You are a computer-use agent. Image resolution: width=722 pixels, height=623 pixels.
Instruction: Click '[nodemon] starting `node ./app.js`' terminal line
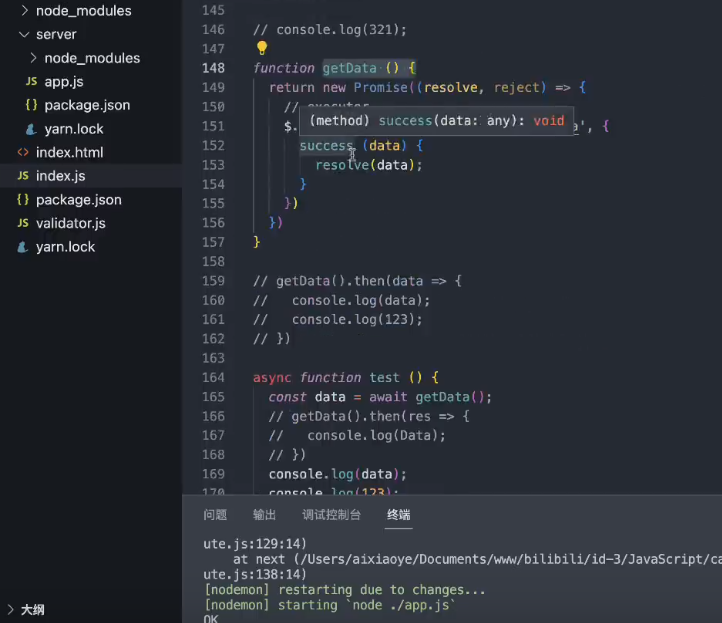[330, 605]
